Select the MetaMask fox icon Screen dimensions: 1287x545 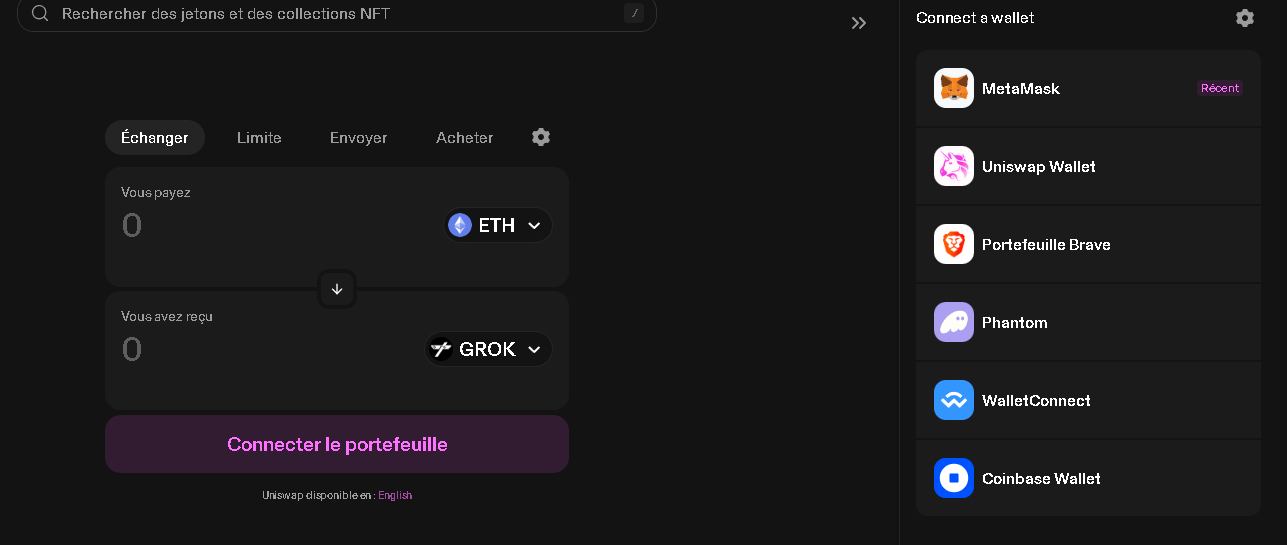pyautogui.click(x=953, y=88)
